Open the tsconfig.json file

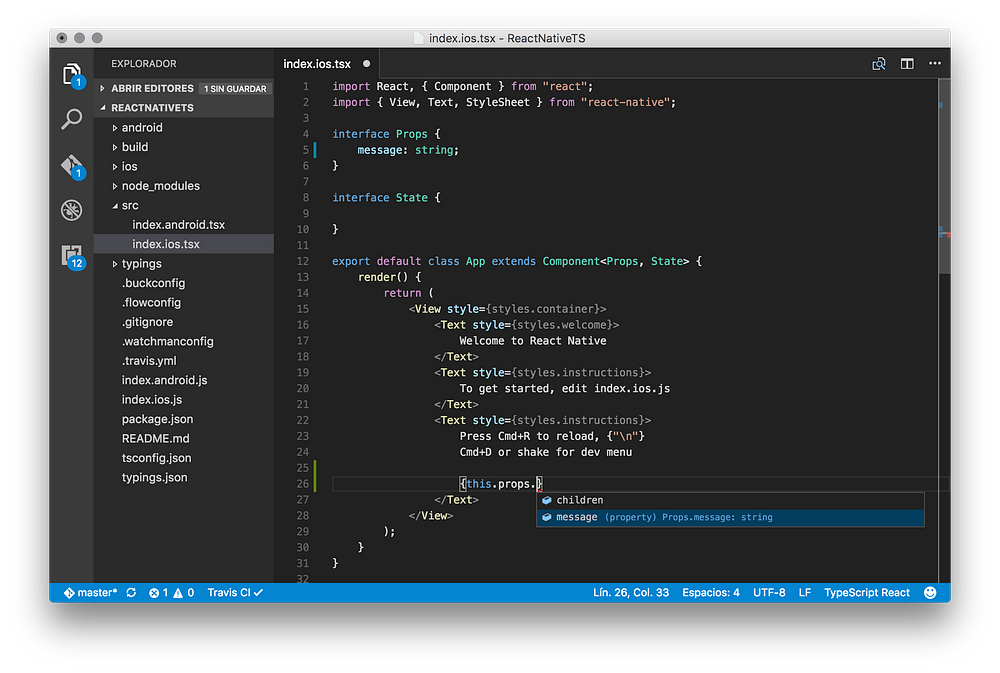184,458
